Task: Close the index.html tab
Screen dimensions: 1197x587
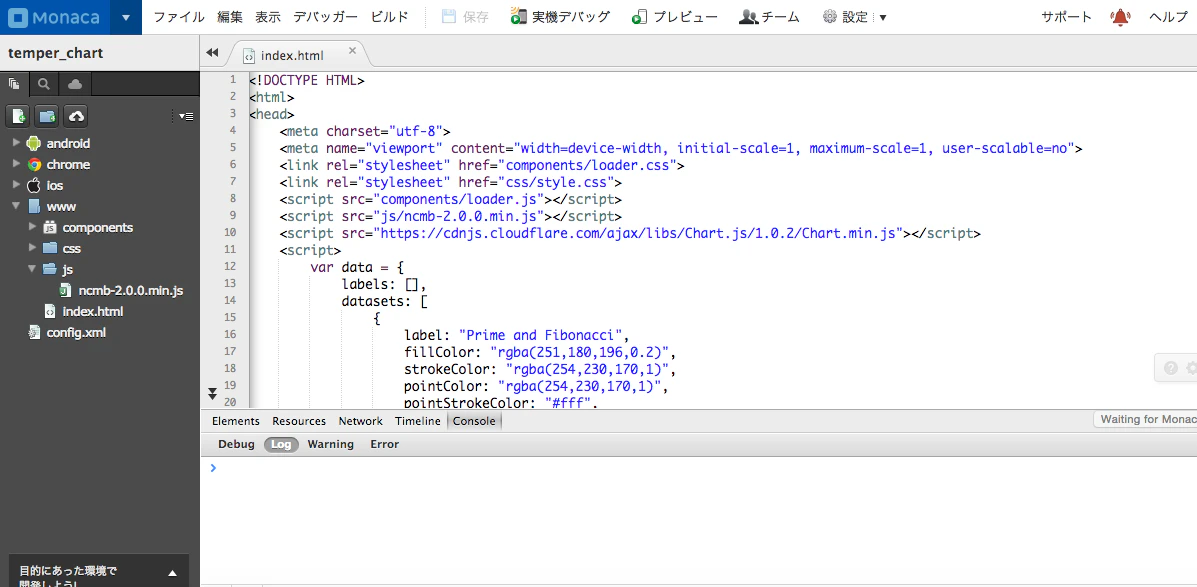Action: point(352,50)
